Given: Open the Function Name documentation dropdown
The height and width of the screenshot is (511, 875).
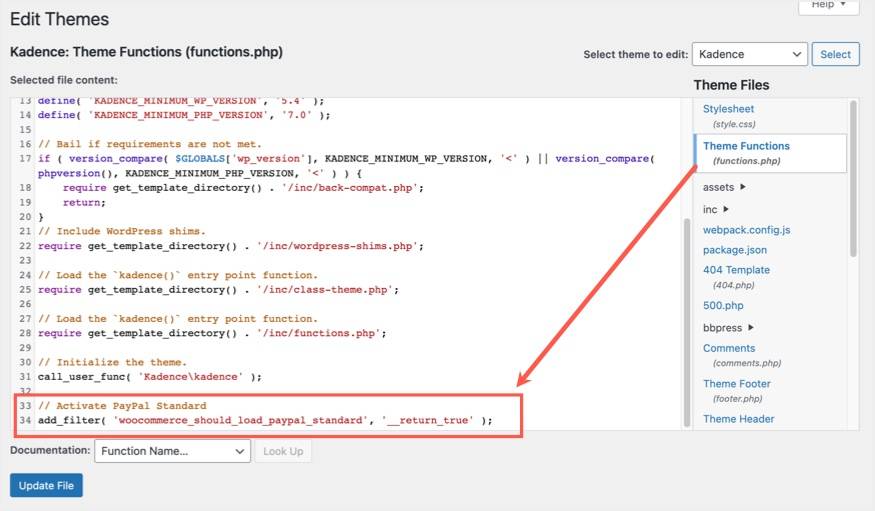Looking at the screenshot, I should point(172,451).
